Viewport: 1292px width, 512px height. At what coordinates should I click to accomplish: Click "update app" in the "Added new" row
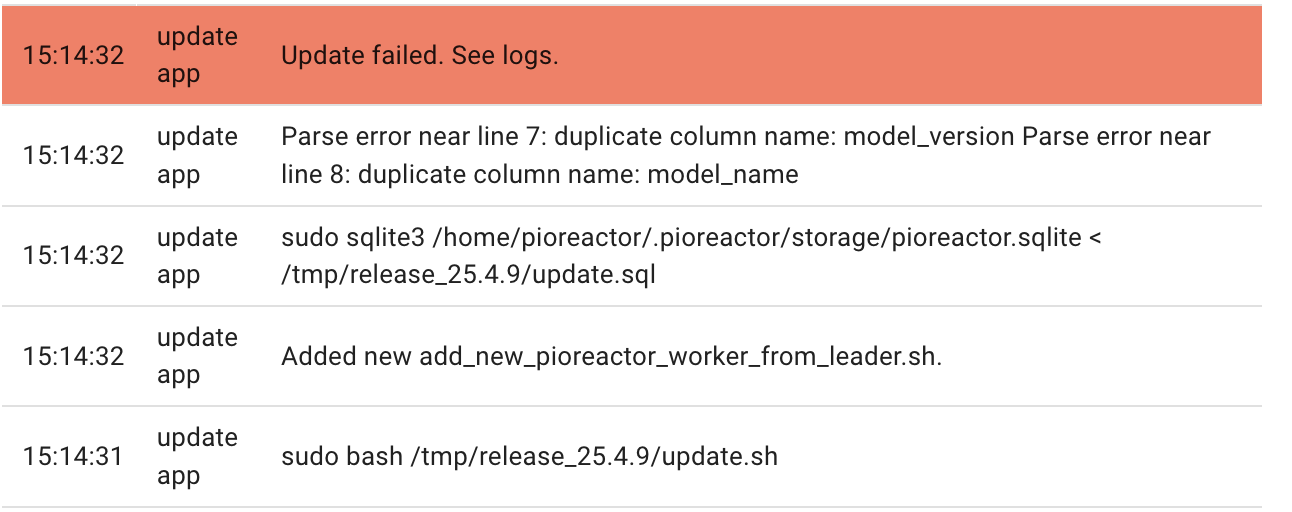click(197, 356)
